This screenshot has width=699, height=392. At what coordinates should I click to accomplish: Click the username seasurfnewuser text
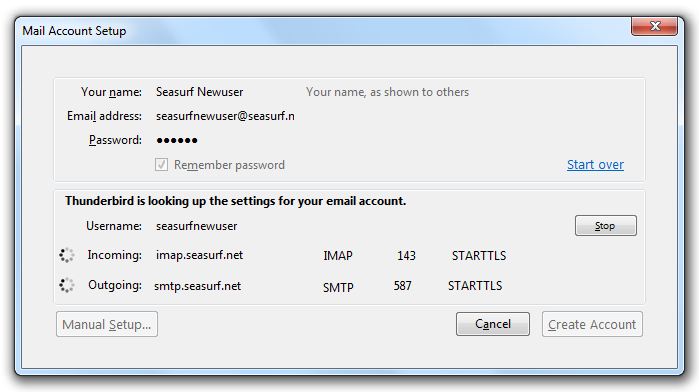tap(197, 226)
